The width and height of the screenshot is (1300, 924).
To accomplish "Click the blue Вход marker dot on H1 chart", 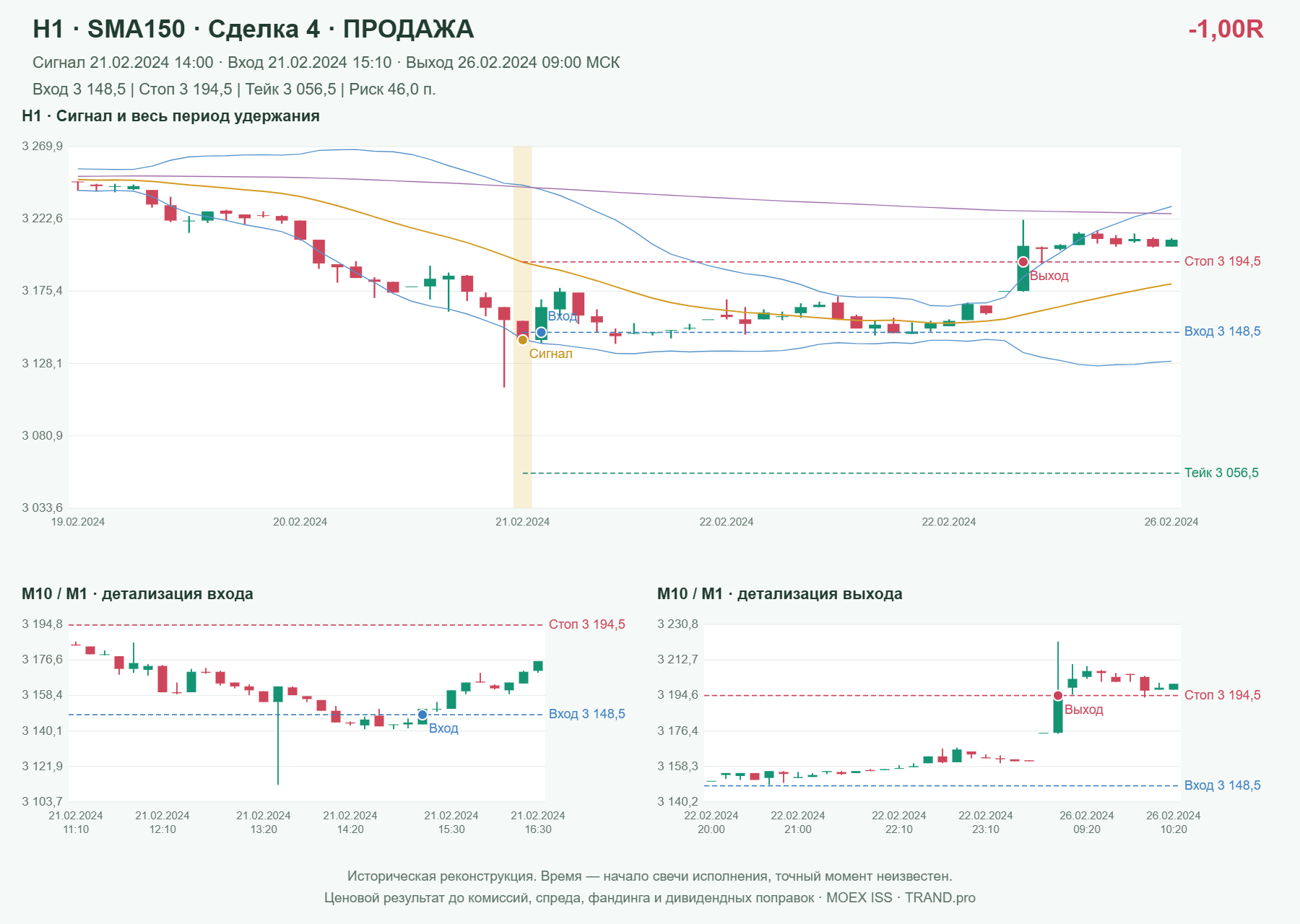I will pyautogui.click(x=541, y=332).
